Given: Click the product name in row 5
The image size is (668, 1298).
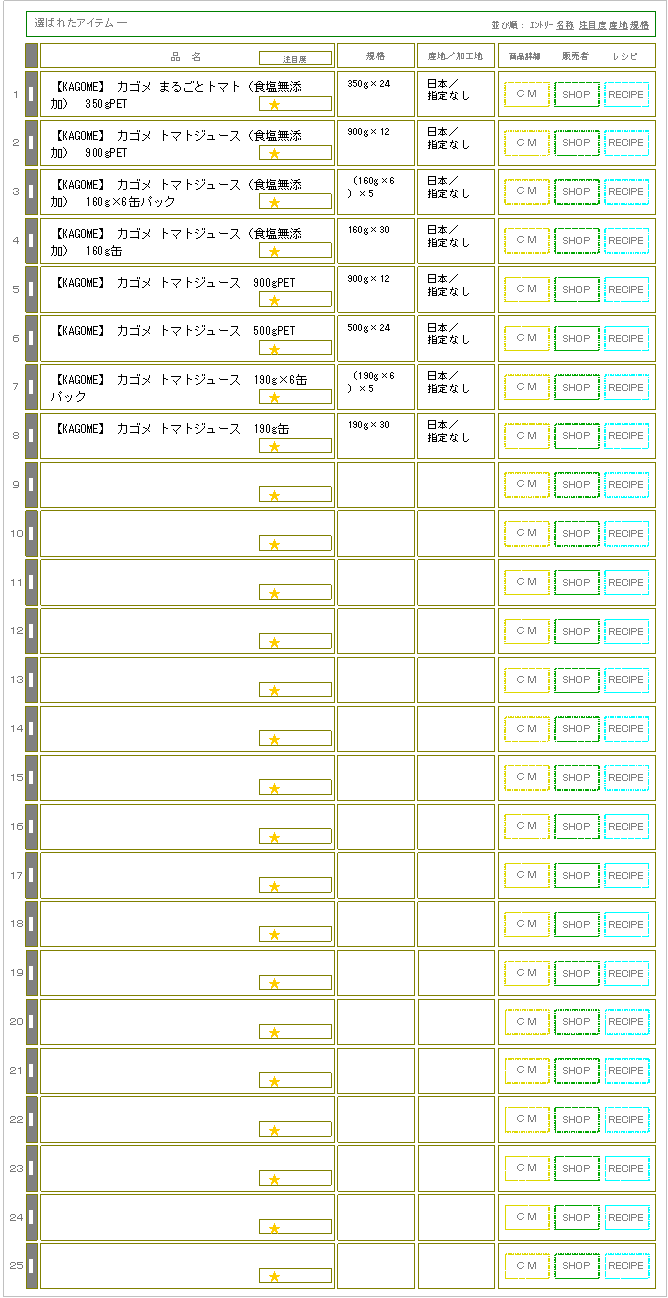Looking at the screenshot, I should pyautogui.click(x=175, y=283).
